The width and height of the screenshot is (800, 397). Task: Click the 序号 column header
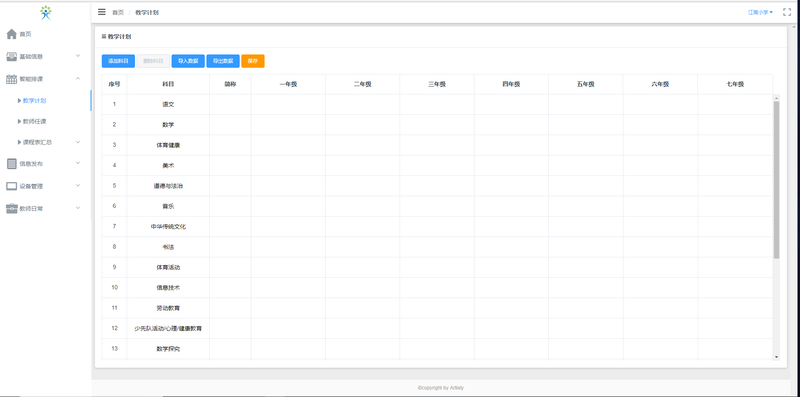(x=114, y=84)
